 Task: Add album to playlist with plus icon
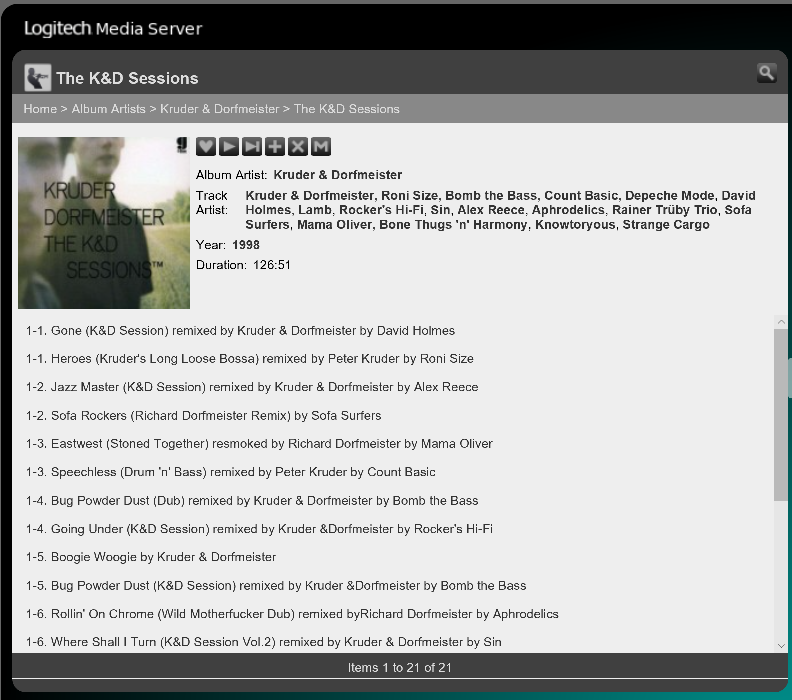click(275, 147)
